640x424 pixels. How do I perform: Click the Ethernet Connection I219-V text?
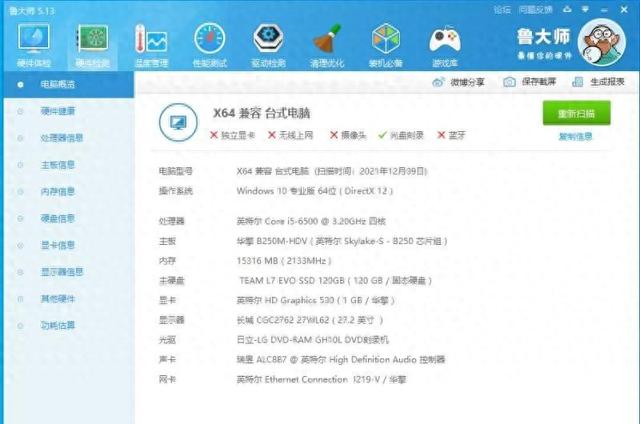point(322,379)
